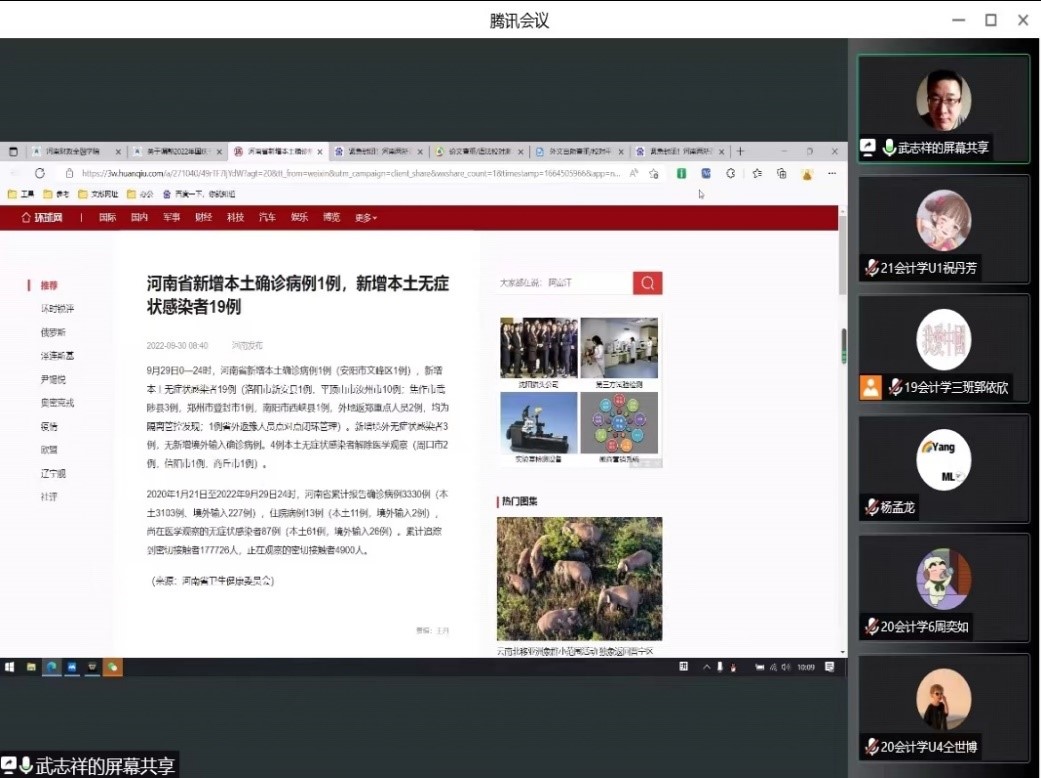Click the browser profile avatar icon
The height and width of the screenshot is (778, 1041).
coord(807,174)
